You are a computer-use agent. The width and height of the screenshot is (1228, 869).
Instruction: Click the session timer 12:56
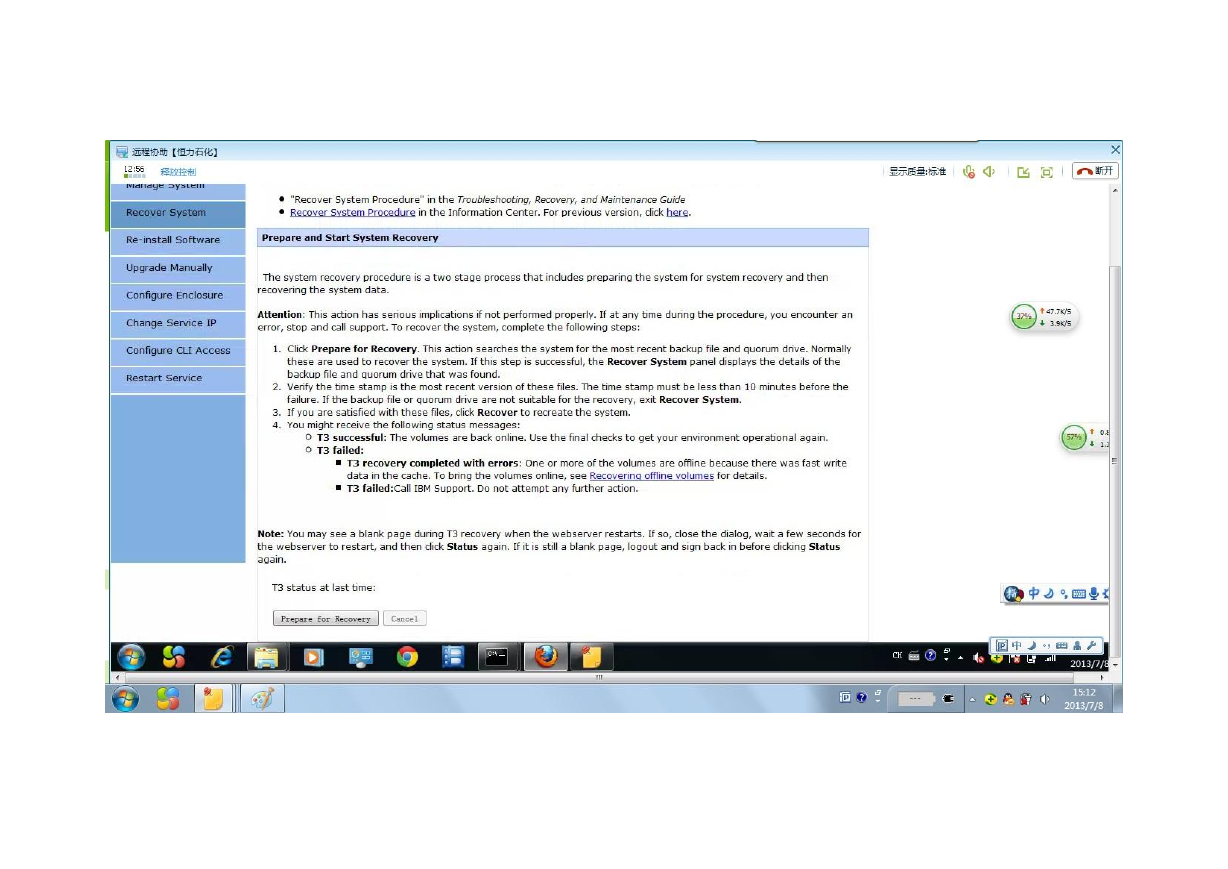coord(134,169)
